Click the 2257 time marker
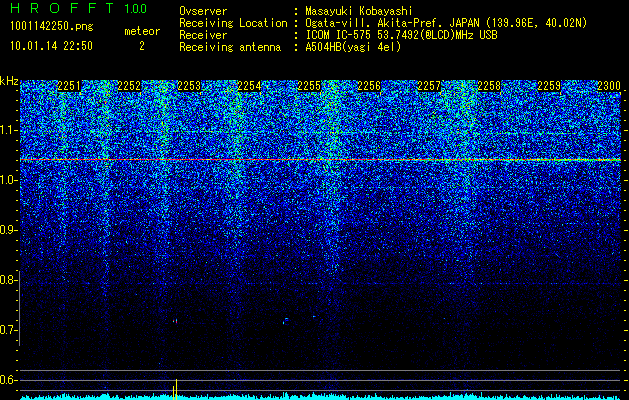Image resolution: width=629 pixels, height=400 pixels. (x=429, y=86)
